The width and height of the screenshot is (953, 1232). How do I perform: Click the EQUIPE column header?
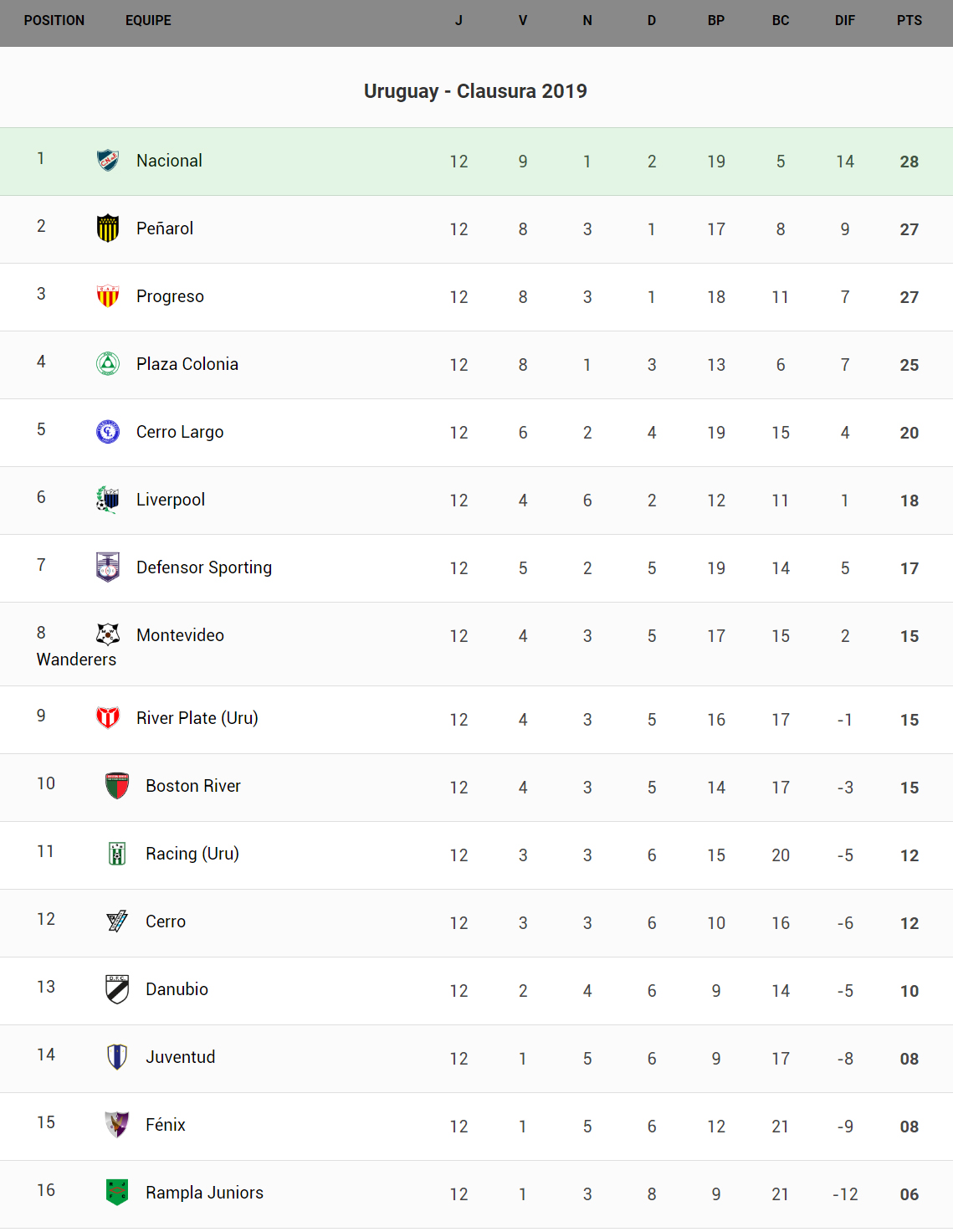point(148,20)
